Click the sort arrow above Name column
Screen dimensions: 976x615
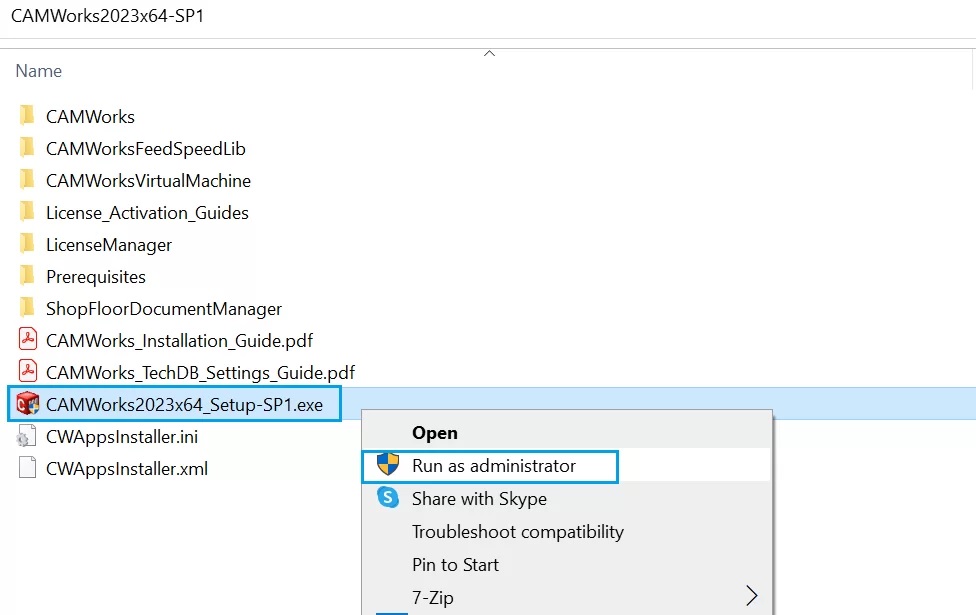[489, 54]
